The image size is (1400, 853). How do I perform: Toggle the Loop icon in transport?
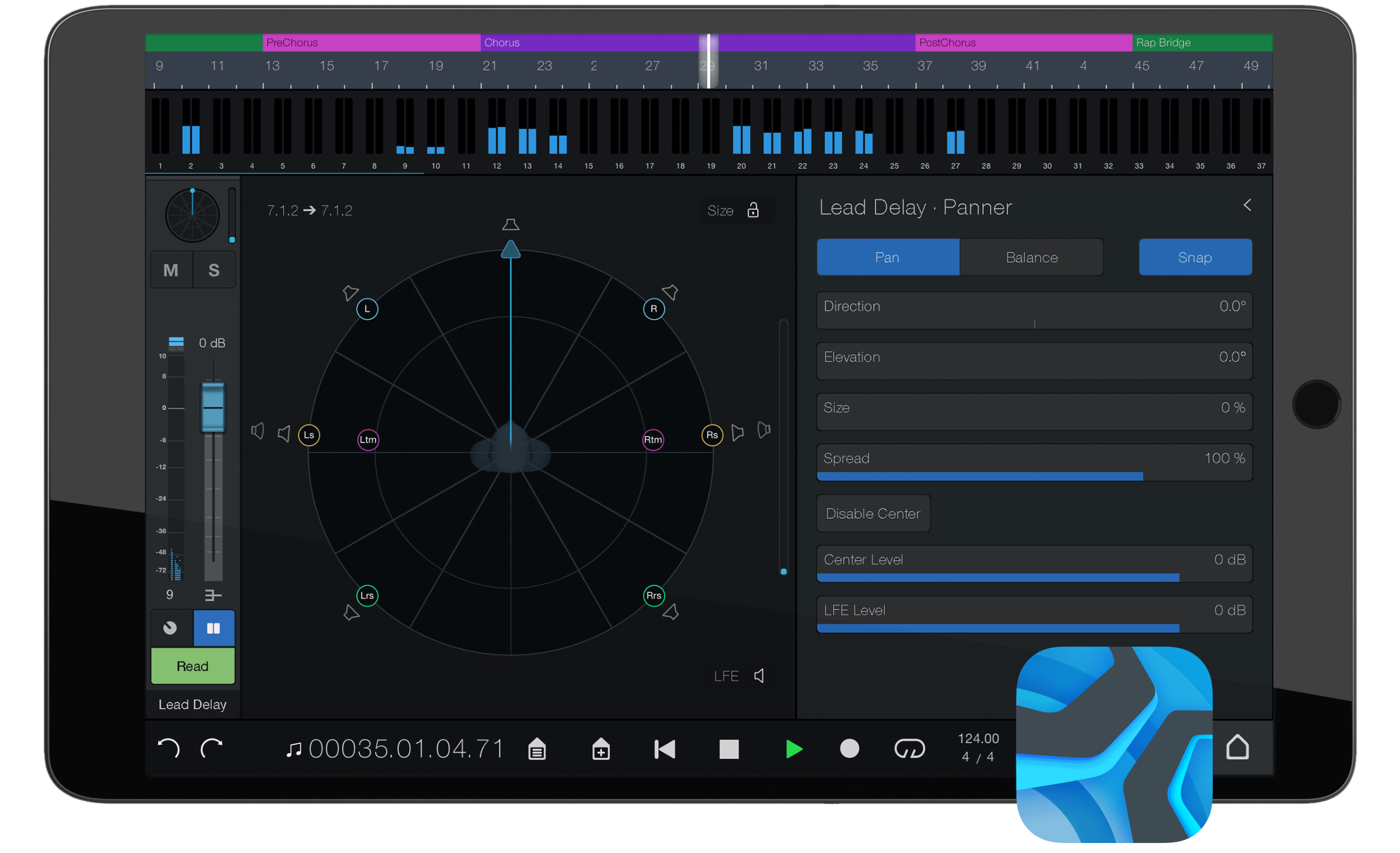[x=909, y=749]
